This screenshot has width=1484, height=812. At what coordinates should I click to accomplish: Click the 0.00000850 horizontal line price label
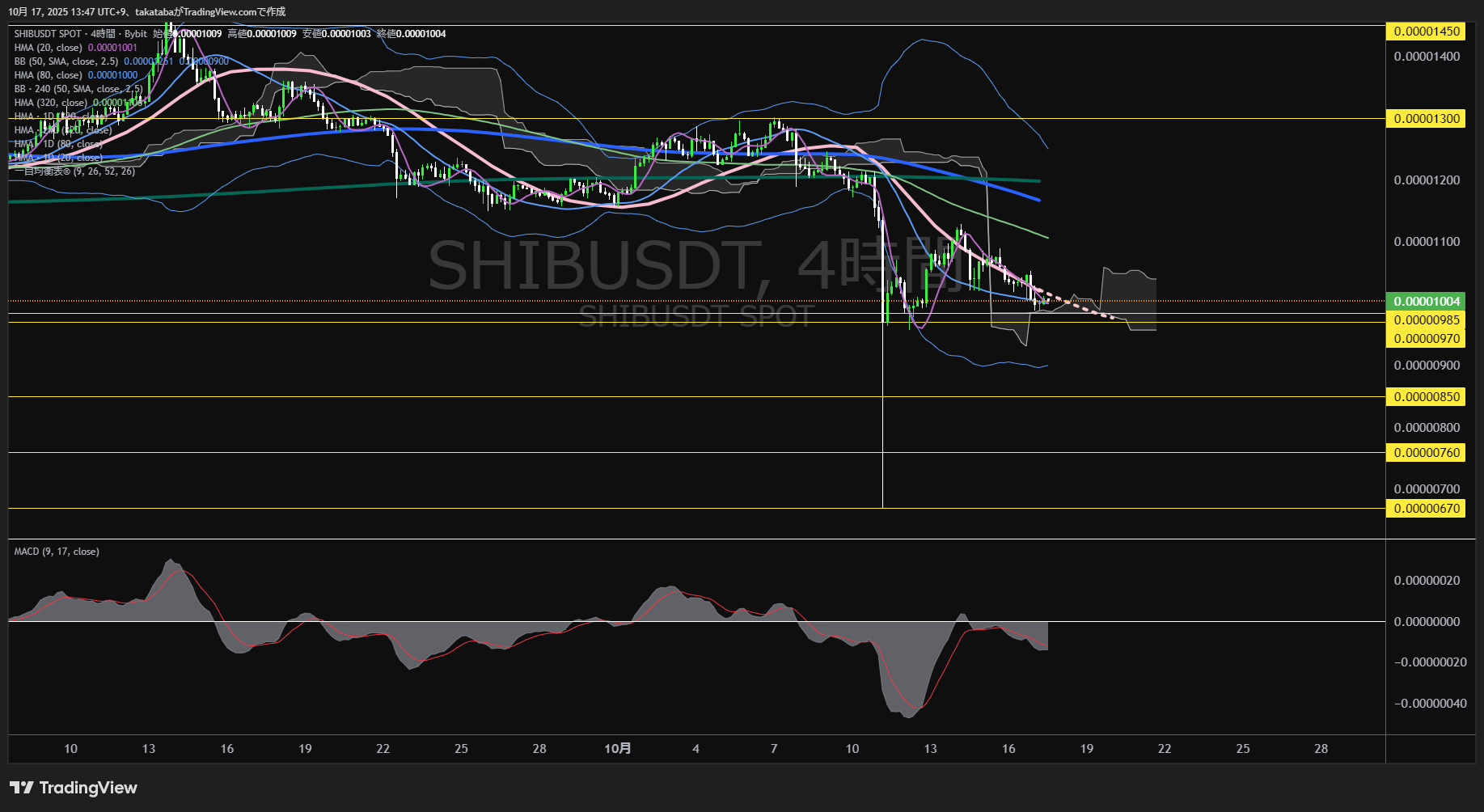(1427, 397)
